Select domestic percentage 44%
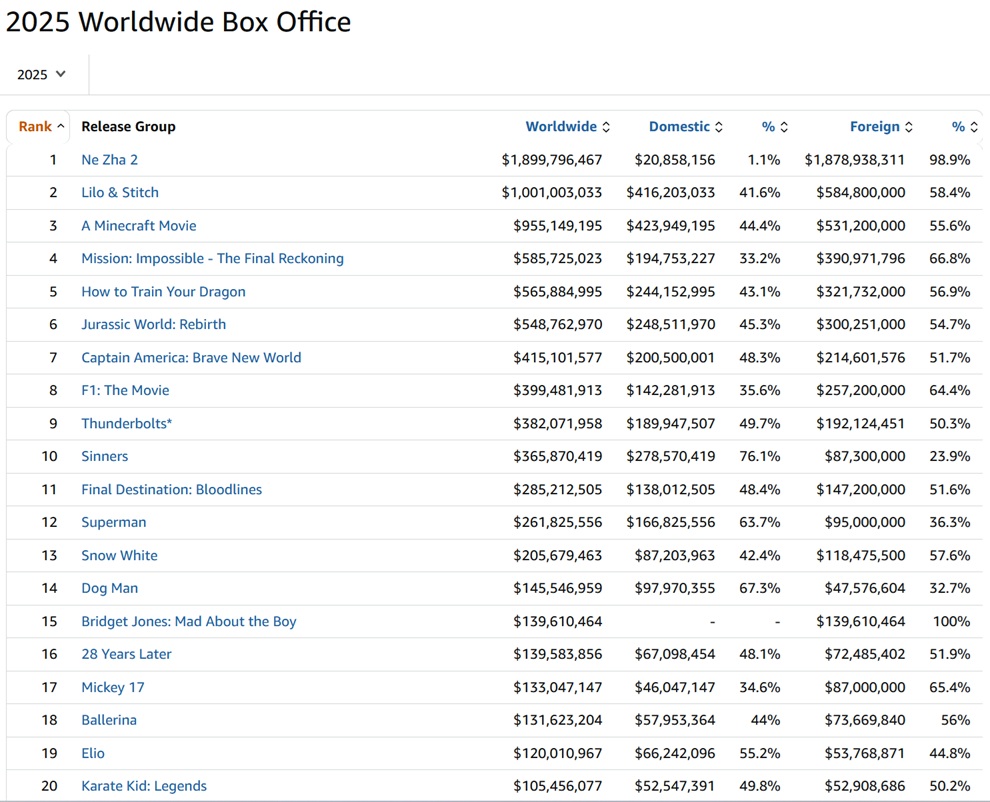 click(765, 720)
